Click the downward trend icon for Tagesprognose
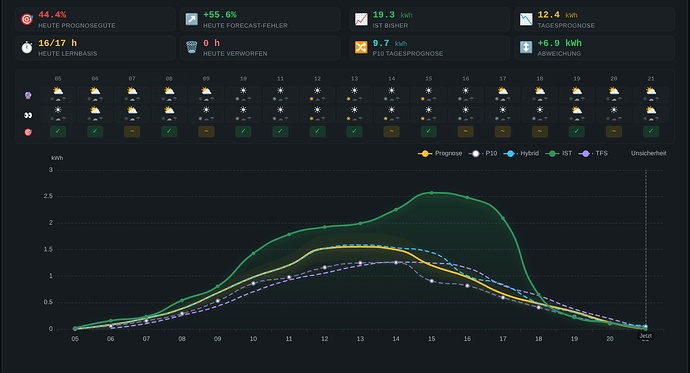Image resolution: width=690 pixels, height=373 pixels. point(526,19)
